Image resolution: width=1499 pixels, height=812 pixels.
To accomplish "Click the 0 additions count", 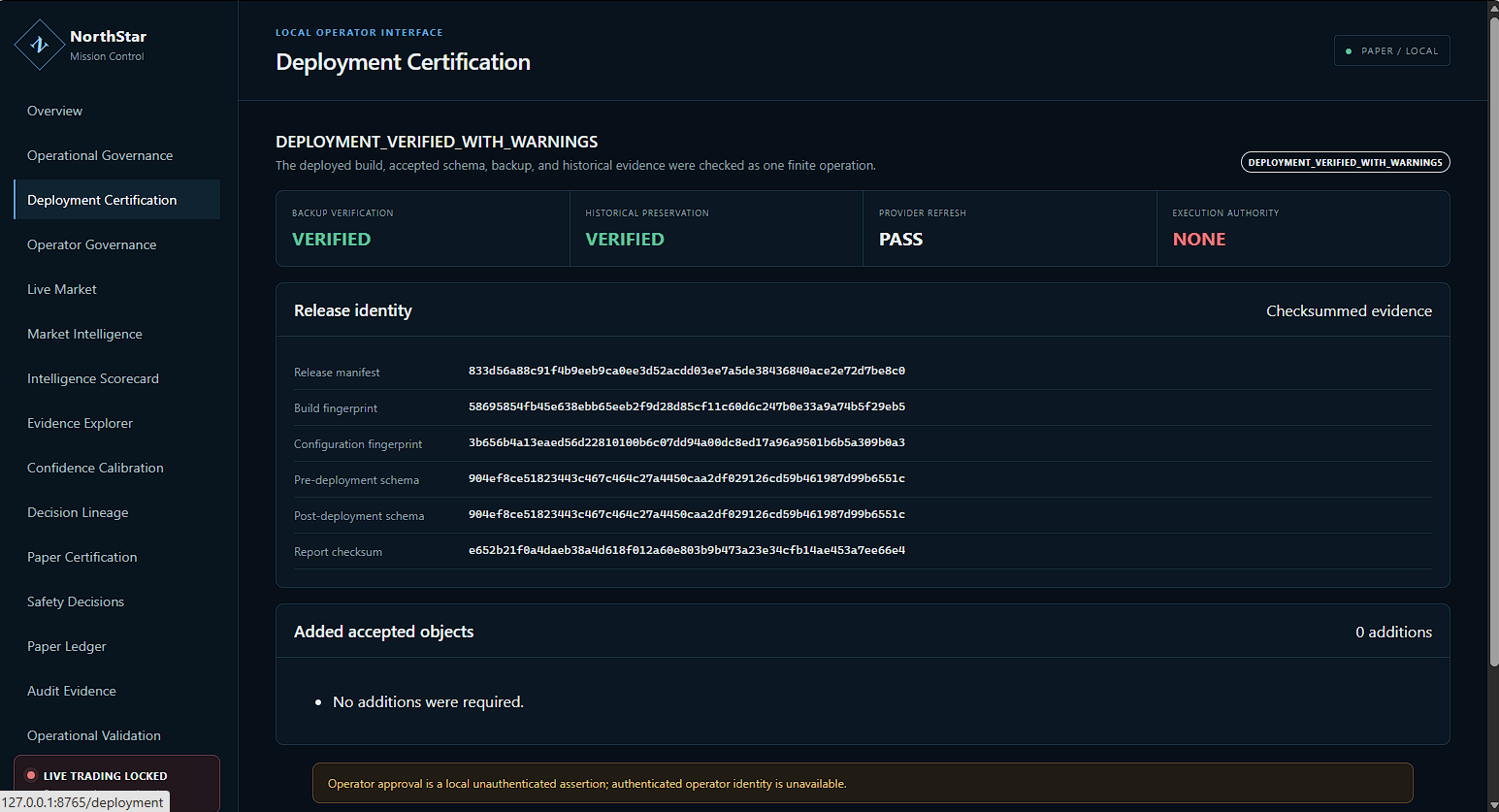I will pyautogui.click(x=1393, y=632).
